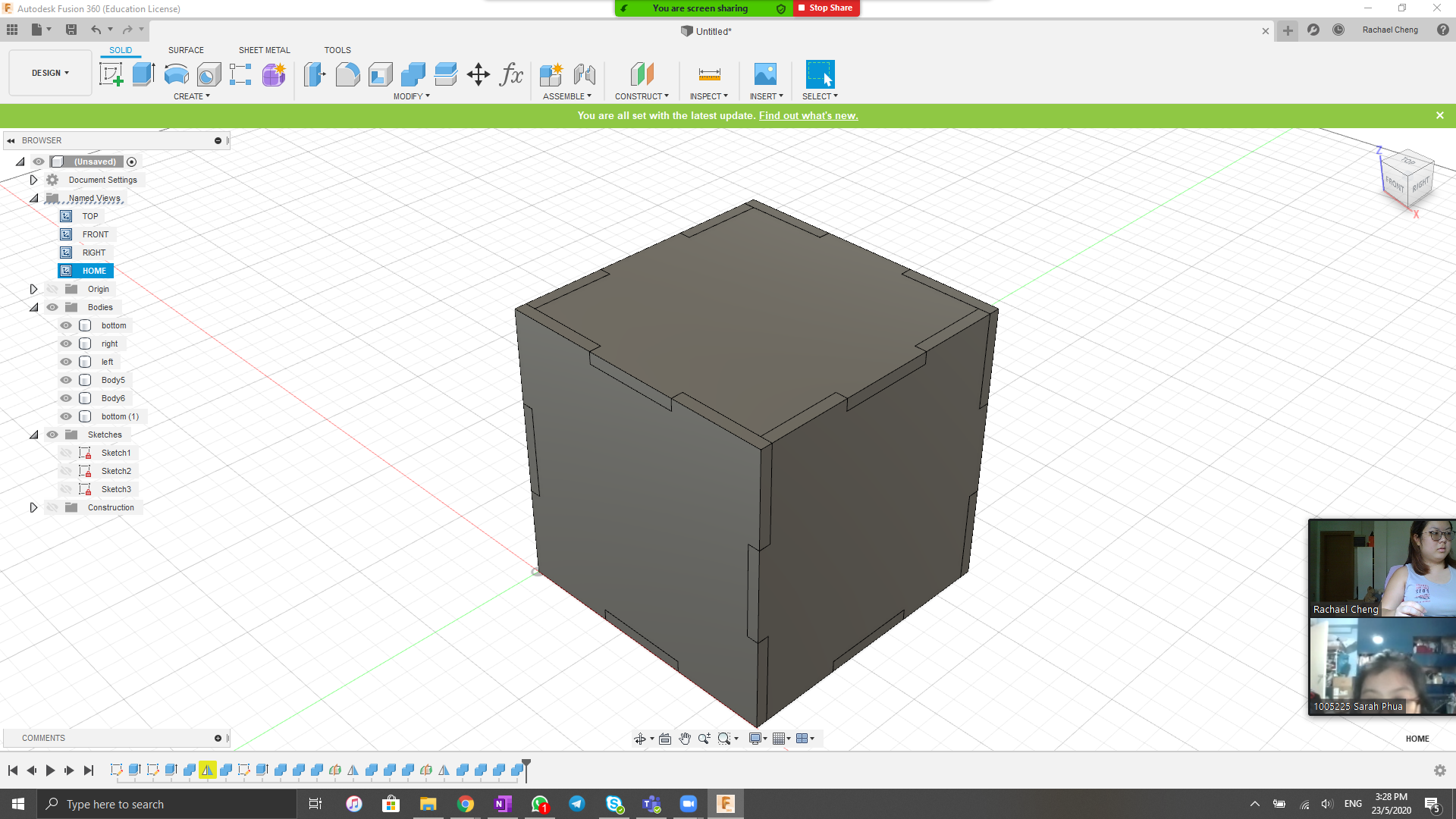Collapse the Sketches folder
Image resolution: width=1456 pixels, height=819 pixels.
33,435
